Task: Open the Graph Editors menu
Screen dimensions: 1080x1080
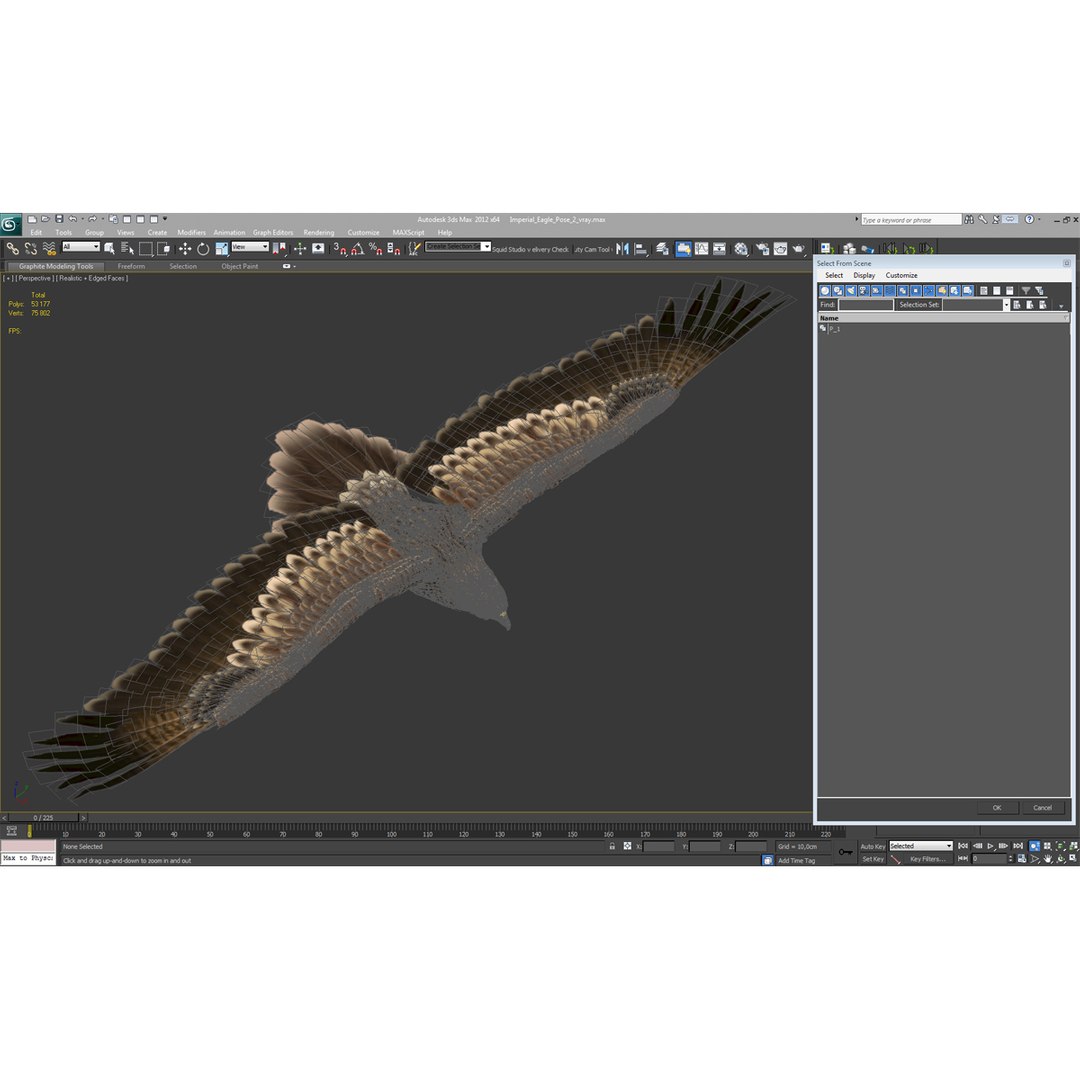Action: point(273,232)
